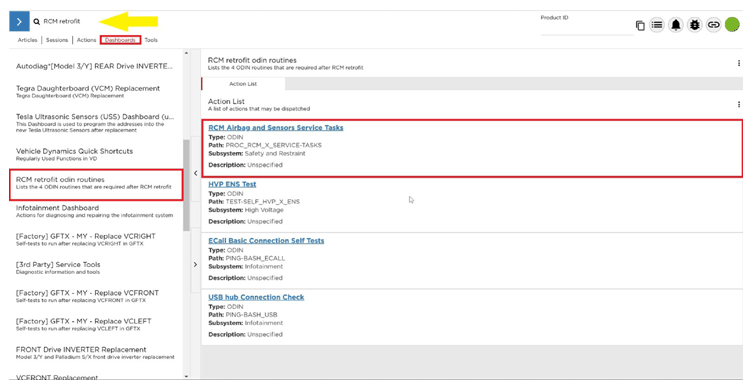The width and height of the screenshot is (752, 389).
Task: Switch to the Tools tab
Action: tap(151, 40)
